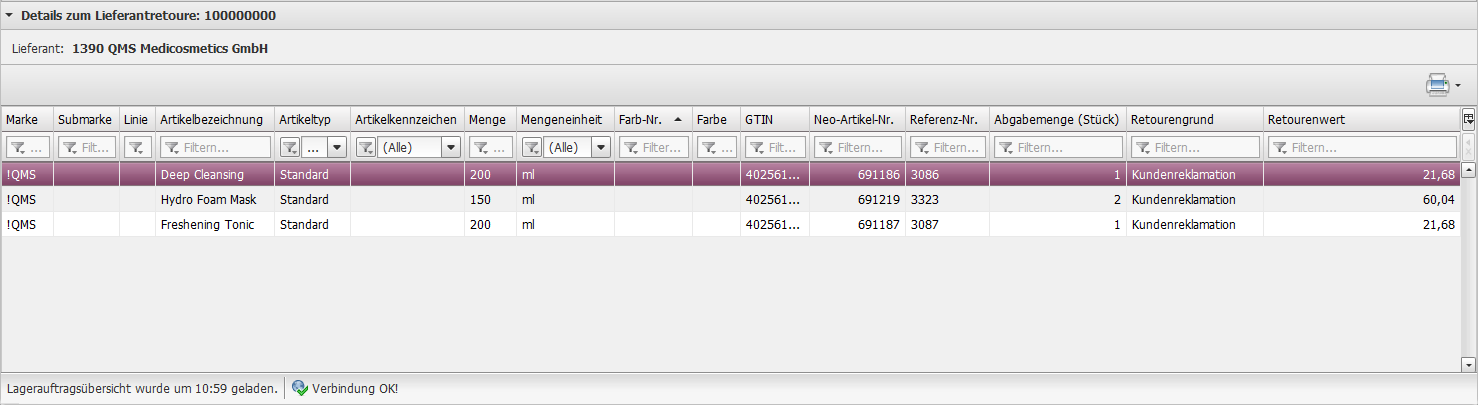Click the Artikelbezeichnung filter text field
Image resolution: width=1478 pixels, height=405 pixels.
tap(215, 147)
